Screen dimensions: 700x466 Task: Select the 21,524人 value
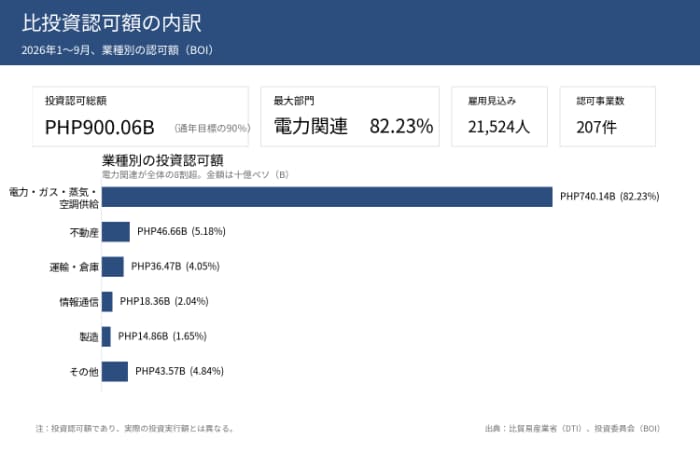499,127
